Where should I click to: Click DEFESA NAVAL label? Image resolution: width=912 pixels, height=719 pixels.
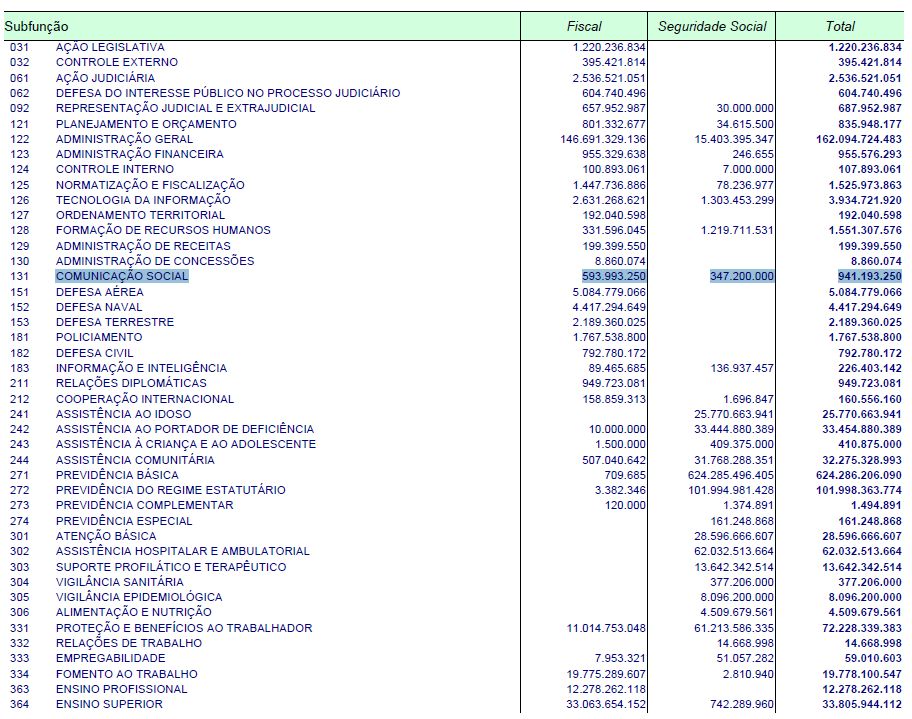99,307
